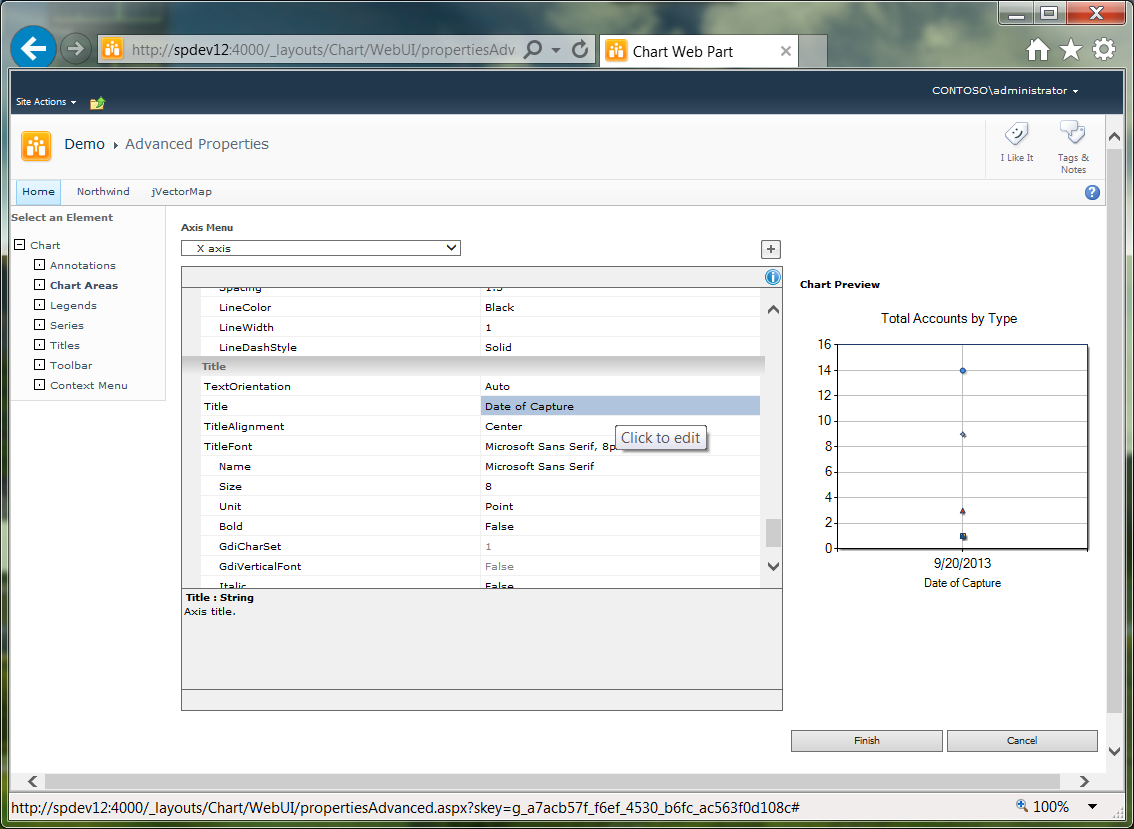Expand the Toolbar node box
The image size is (1134, 829).
[40, 365]
